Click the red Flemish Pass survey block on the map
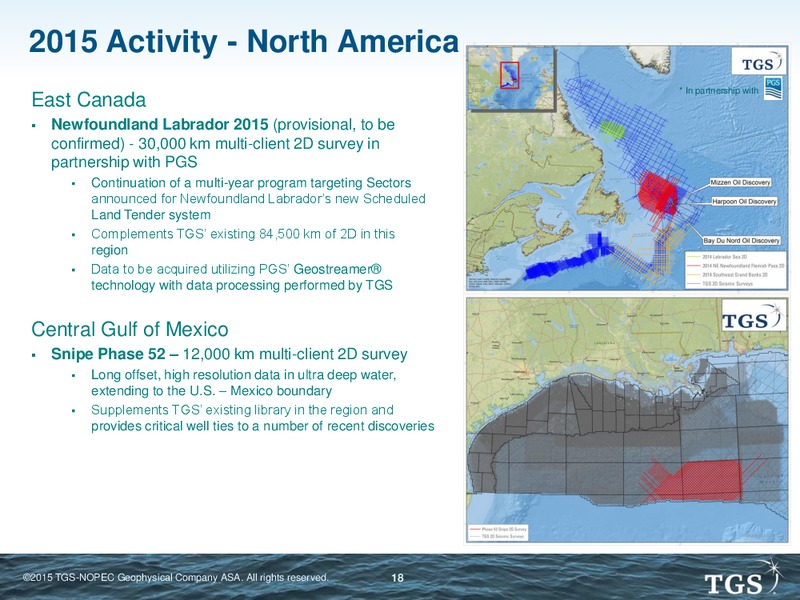This screenshot has width=800, height=600. click(657, 193)
